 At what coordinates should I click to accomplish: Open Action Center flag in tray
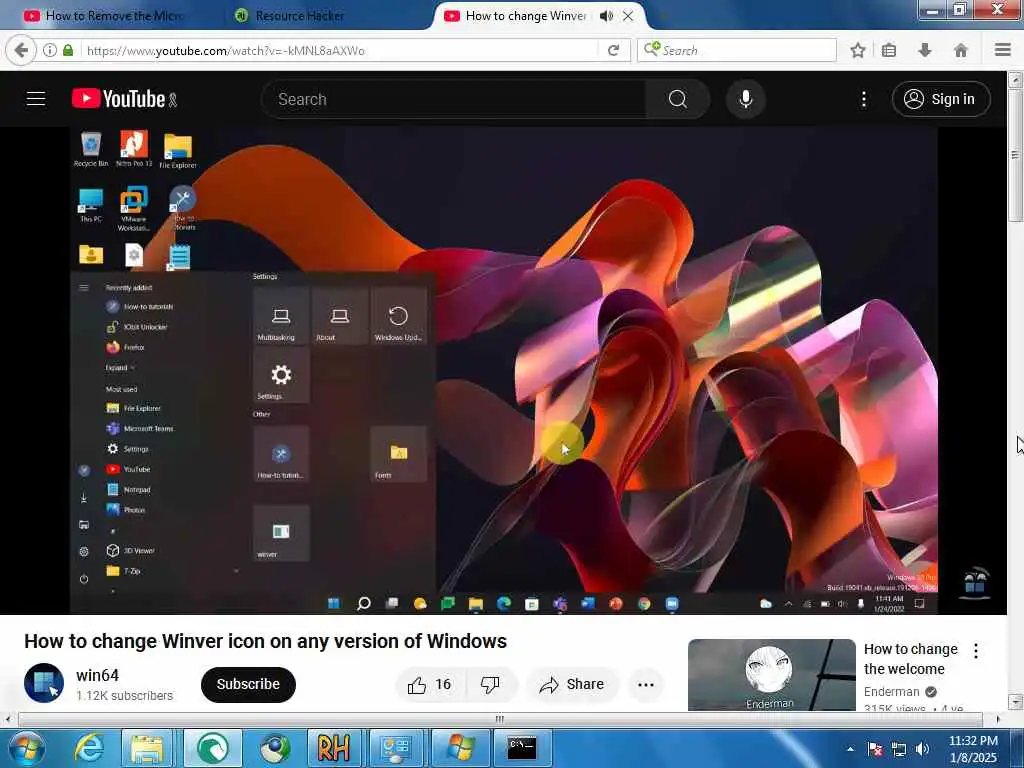pos(875,749)
